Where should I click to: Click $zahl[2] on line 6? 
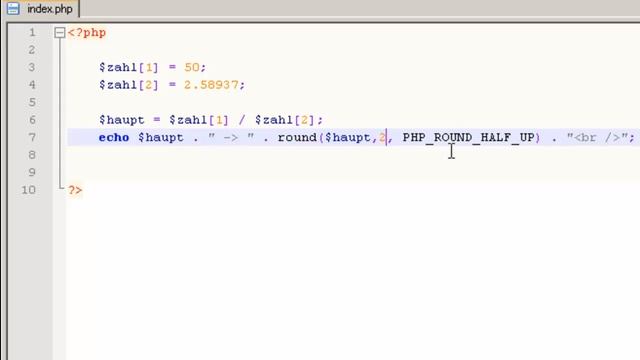click(284, 120)
